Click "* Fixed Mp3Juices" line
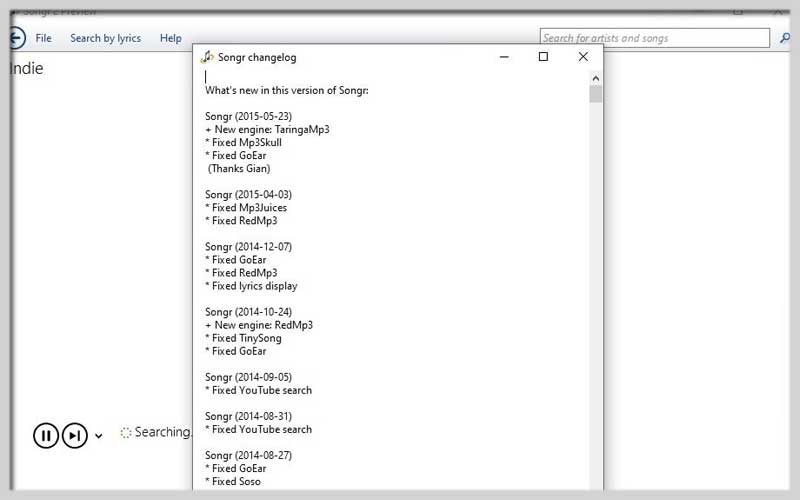Image resolution: width=800 pixels, height=500 pixels. tap(246, 208)
